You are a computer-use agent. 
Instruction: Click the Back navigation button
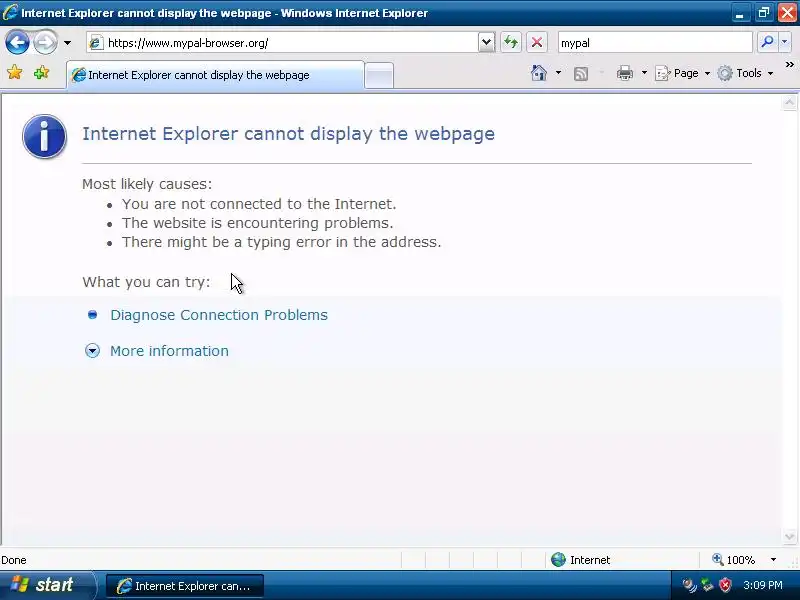[x=17, y=42]
